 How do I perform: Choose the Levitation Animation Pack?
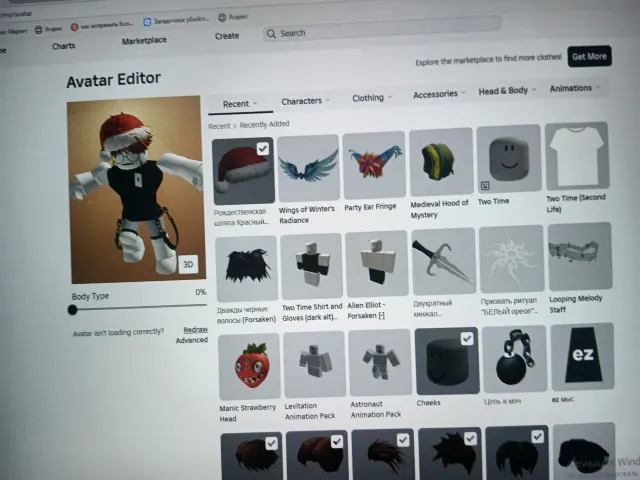coord(315,364)
